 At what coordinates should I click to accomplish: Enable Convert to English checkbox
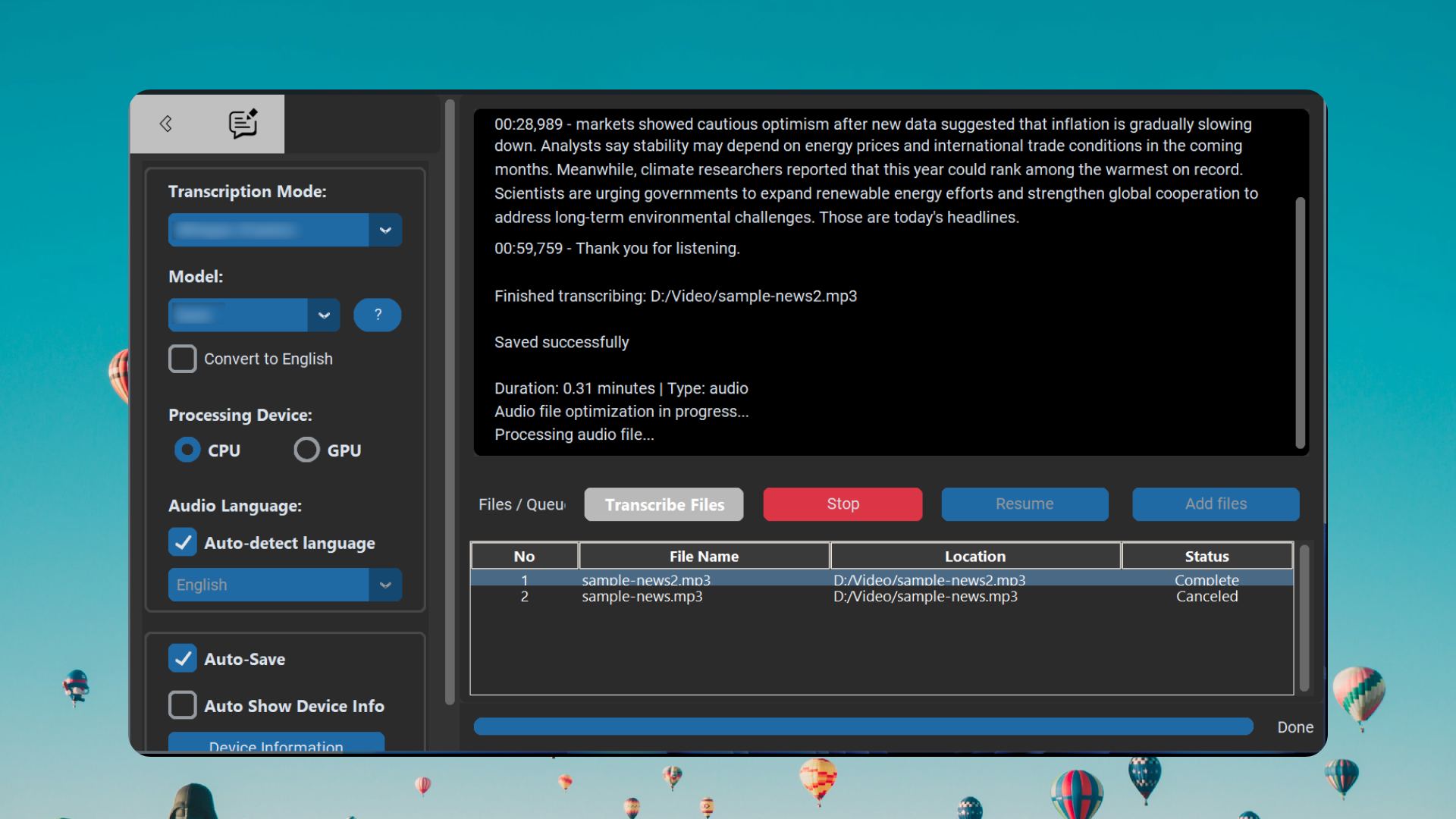(x=183, y=359)
